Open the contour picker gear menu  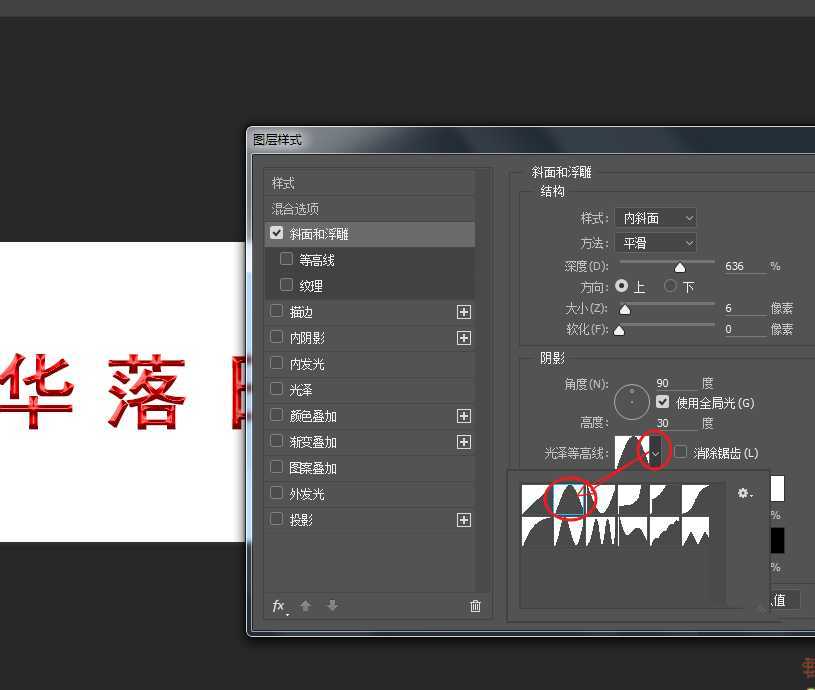[x=744, y=493]
